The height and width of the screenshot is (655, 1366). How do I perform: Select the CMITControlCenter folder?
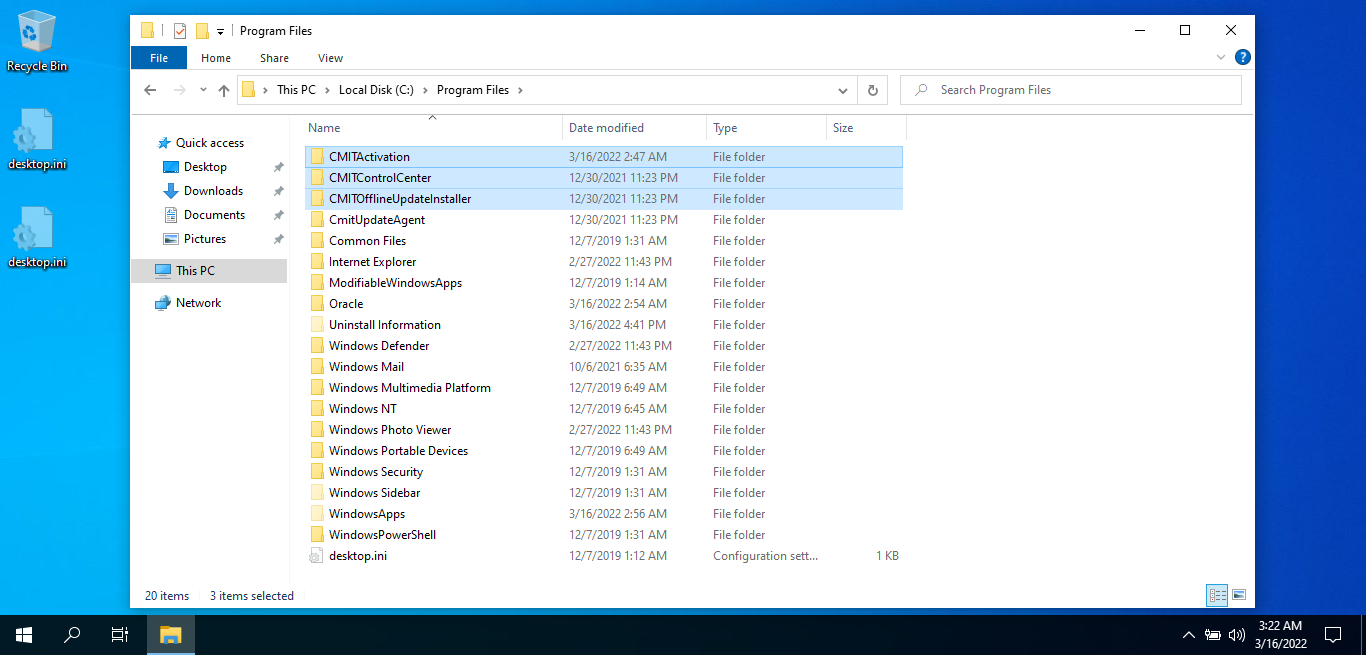[603, 178]
